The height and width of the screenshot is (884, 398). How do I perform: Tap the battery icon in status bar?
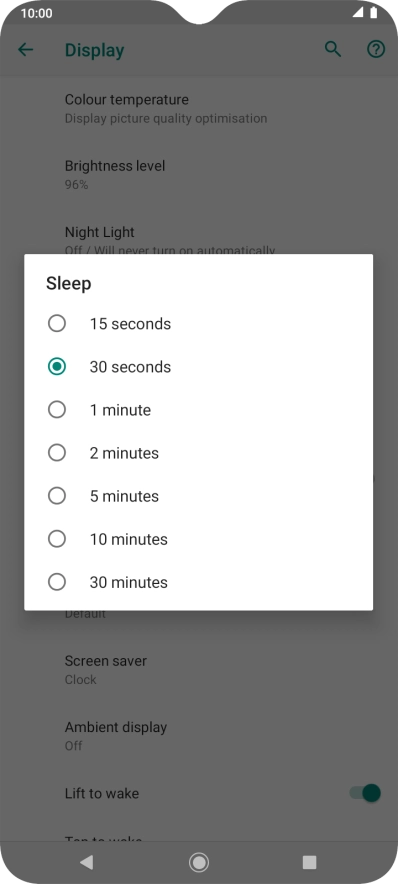coord(374,13)
